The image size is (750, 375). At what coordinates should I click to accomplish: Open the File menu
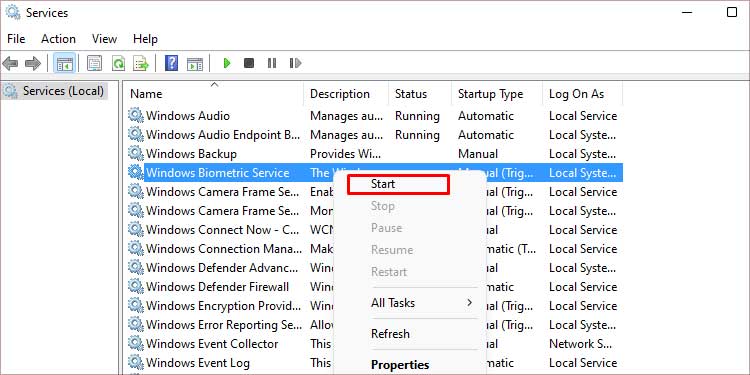16,39
